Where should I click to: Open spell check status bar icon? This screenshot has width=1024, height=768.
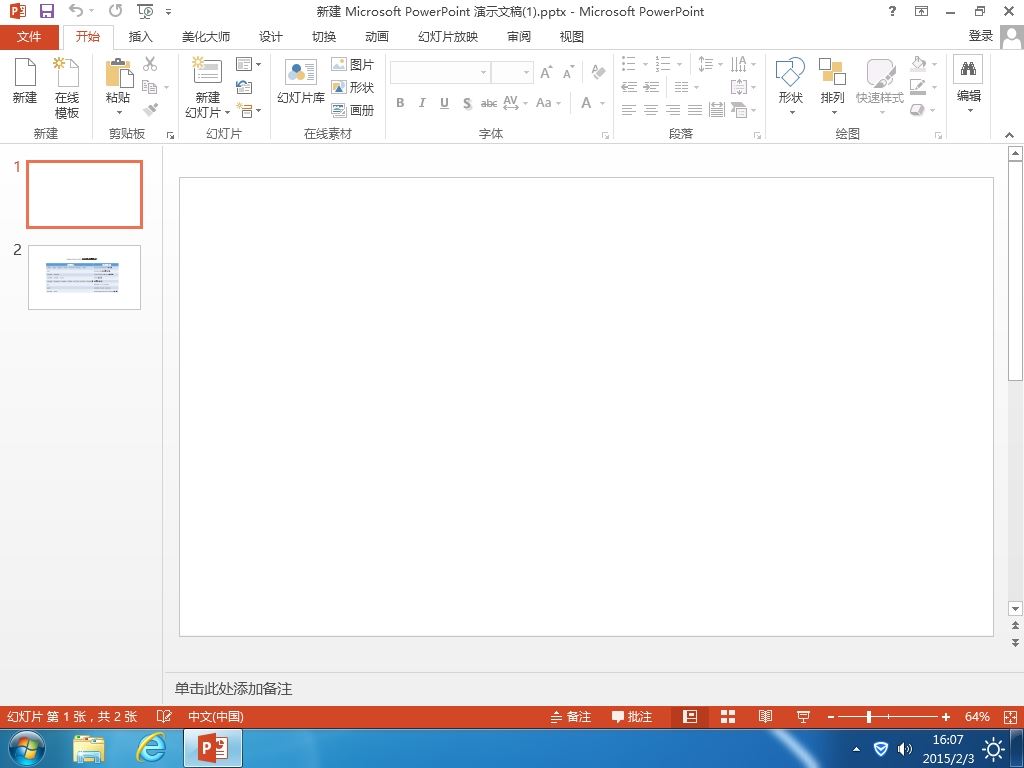click(x=164, y=716)
